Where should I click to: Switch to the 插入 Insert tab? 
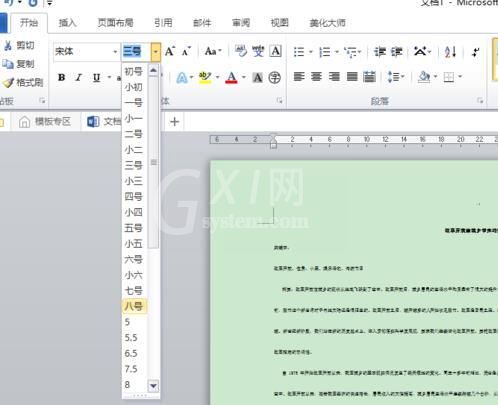click(x=68, y=23)
